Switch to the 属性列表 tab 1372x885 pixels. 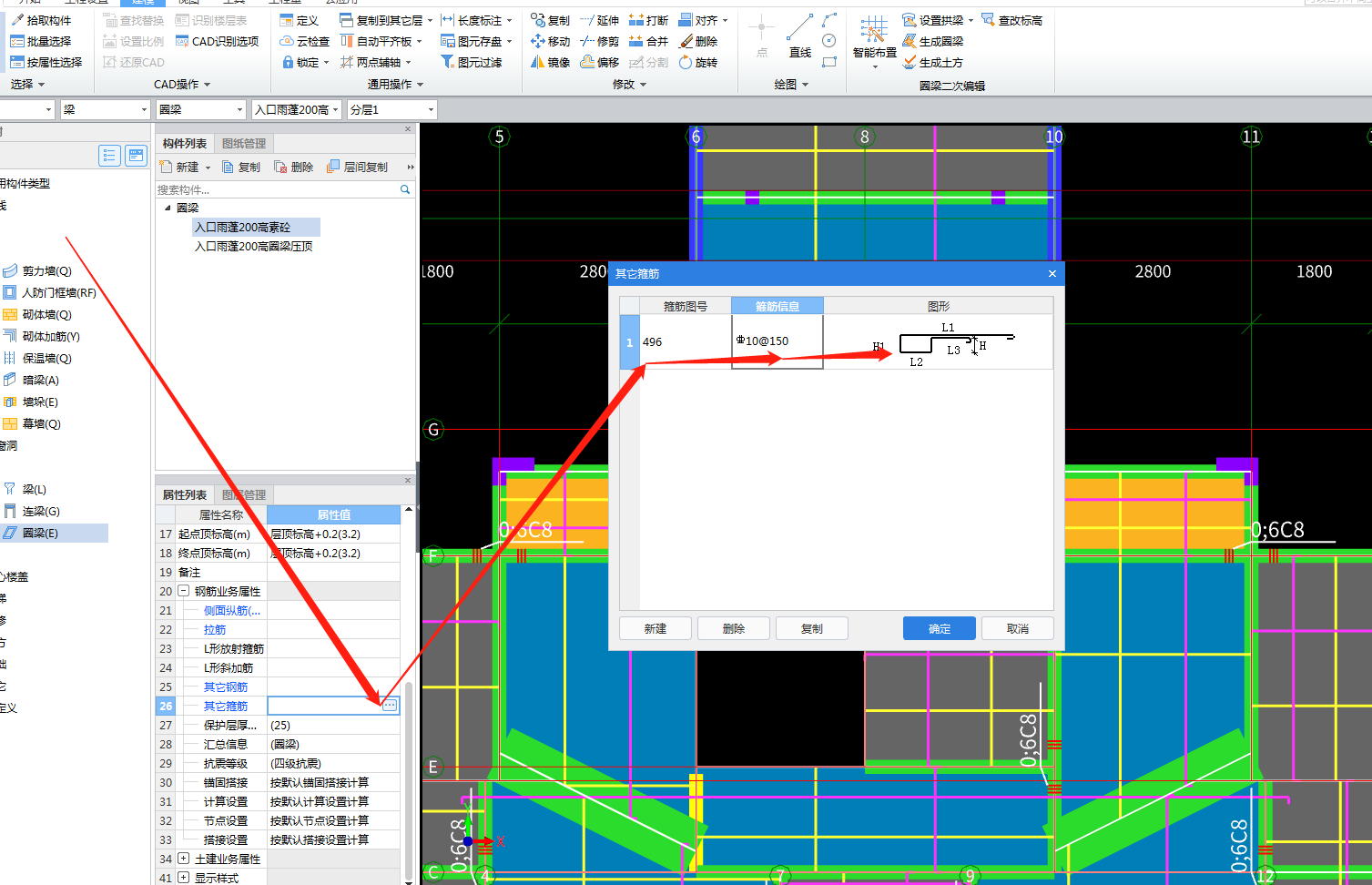(x=185, y=494)
